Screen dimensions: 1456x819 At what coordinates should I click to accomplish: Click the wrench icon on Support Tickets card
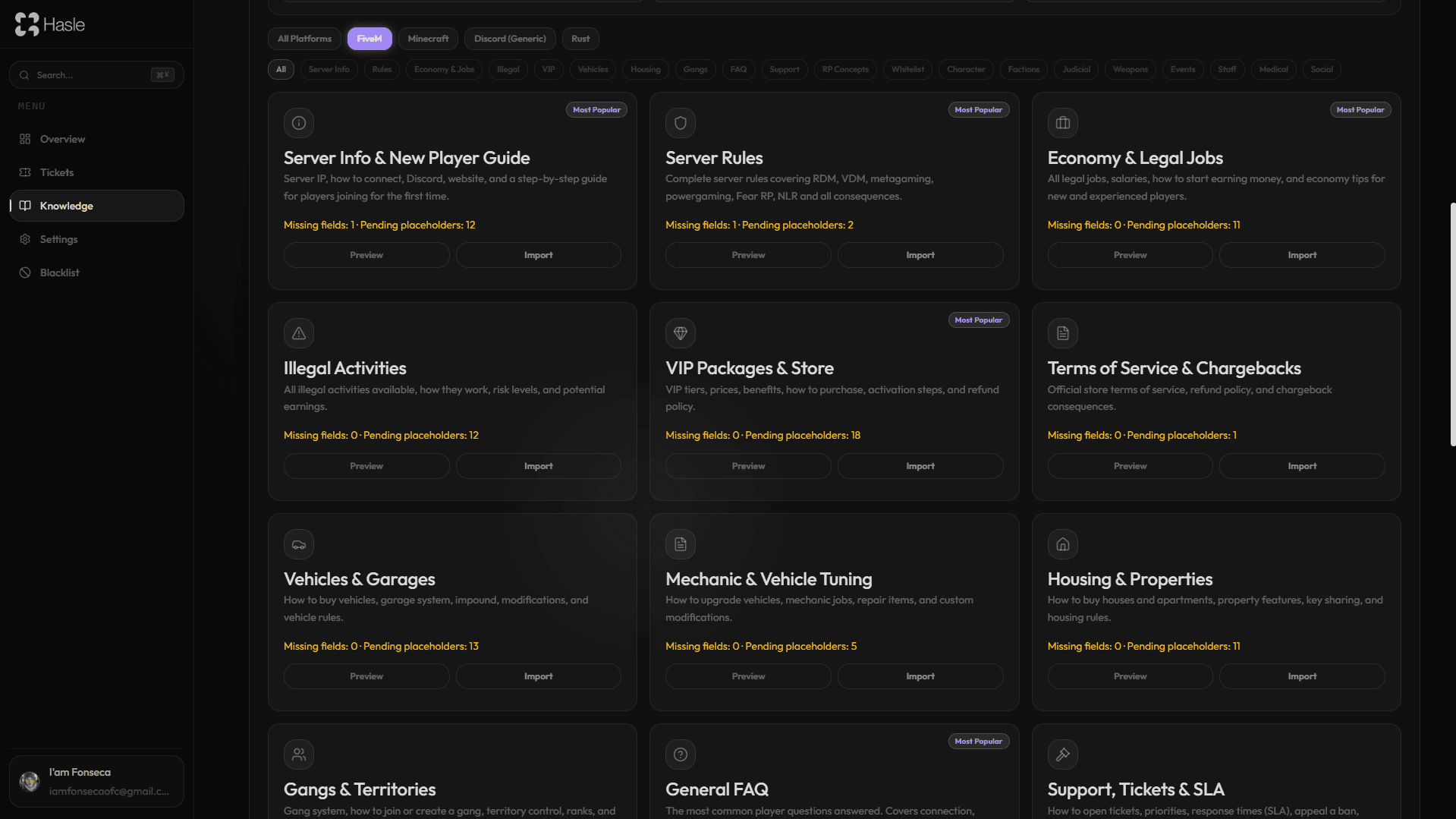[1062, 754]
